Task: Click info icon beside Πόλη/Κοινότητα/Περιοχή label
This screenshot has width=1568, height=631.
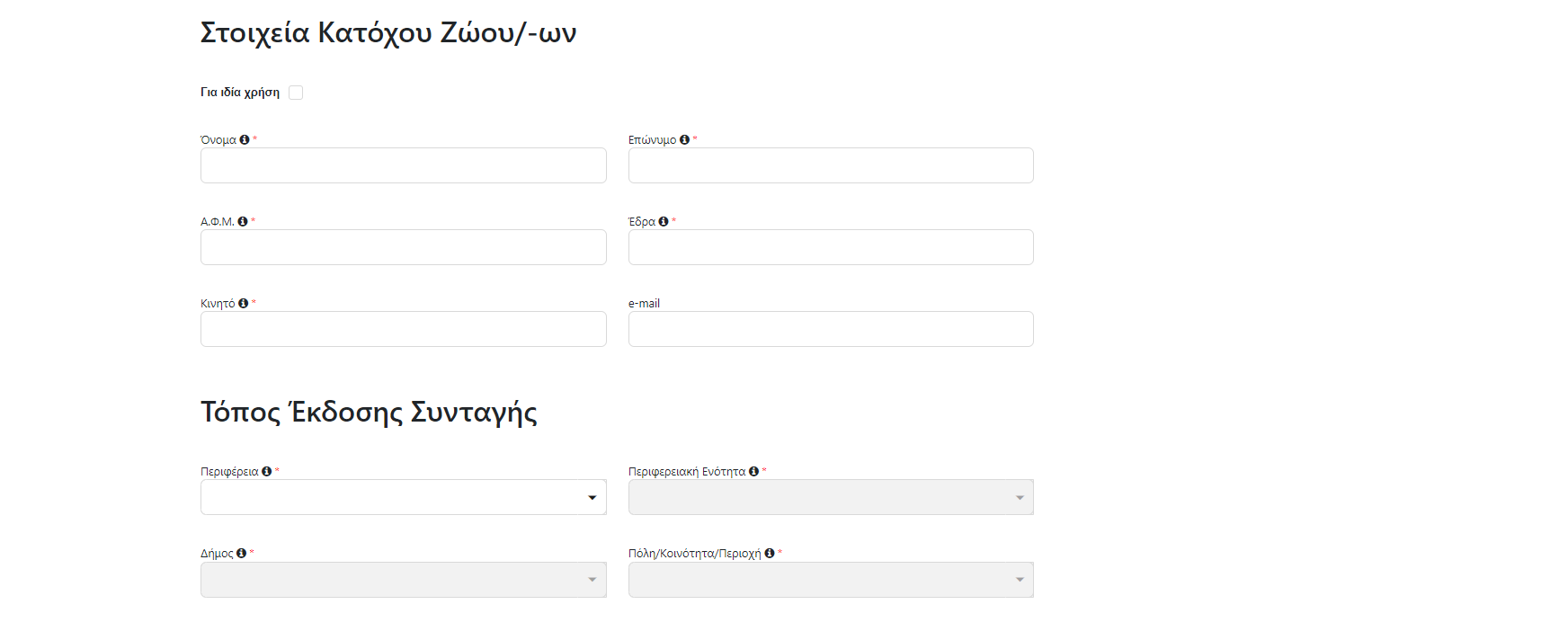Action: pyautogui.click(x=770, y=553)
